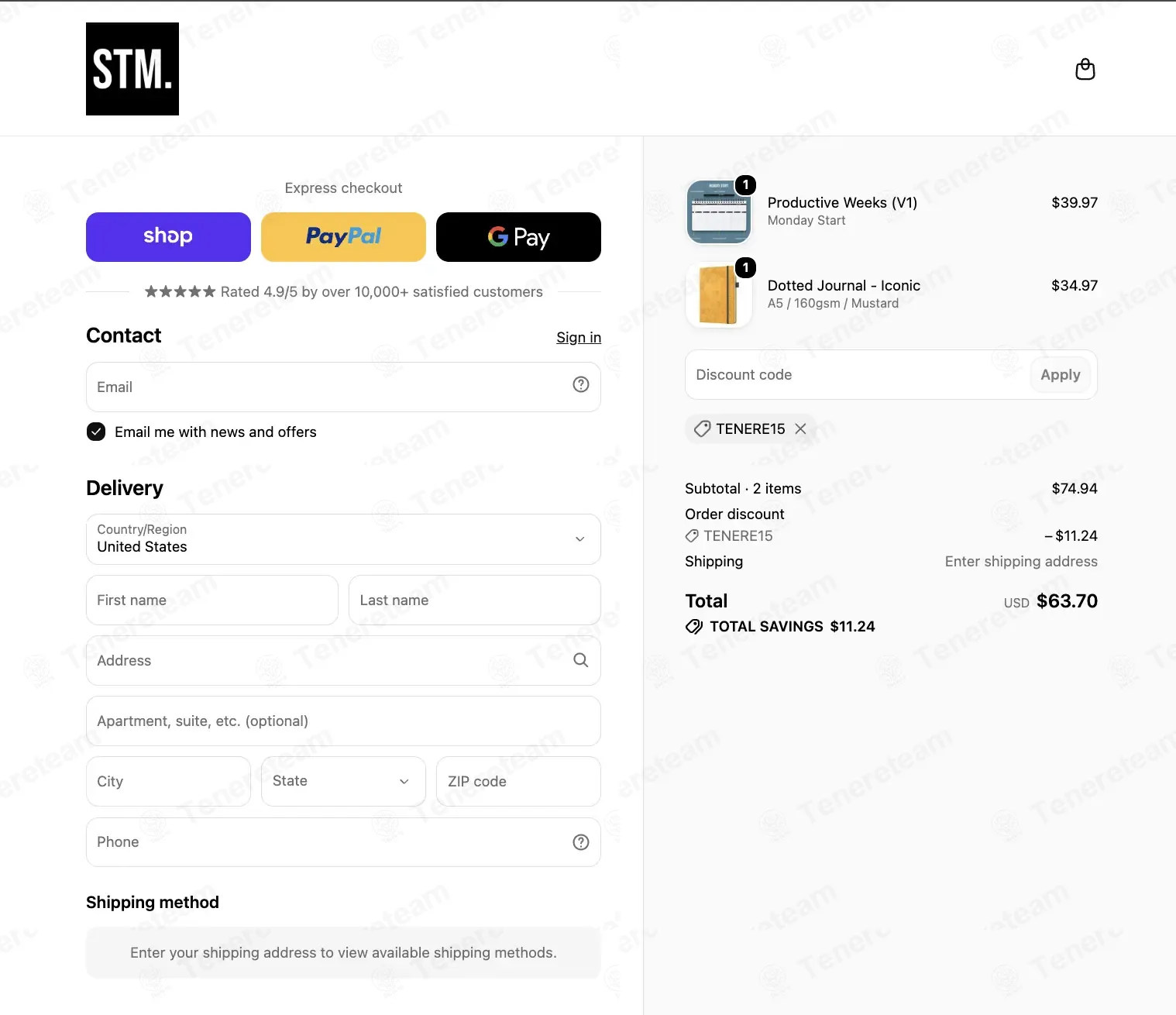Focus the Apartment, suite, etc. field
The width and height of the screenshot is (1176, 1015).
point(343,721)
